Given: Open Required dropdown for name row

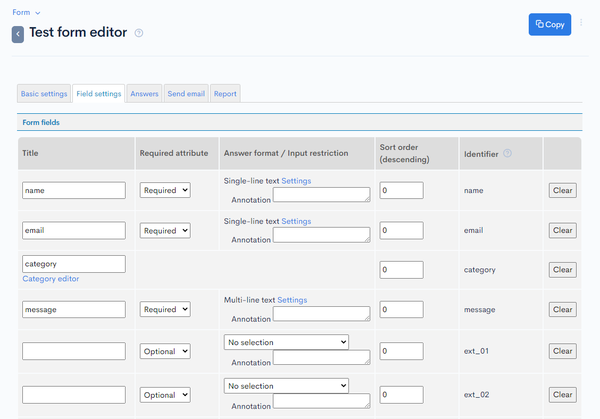Looking at the screenshot, I should [x=165, y=190].
